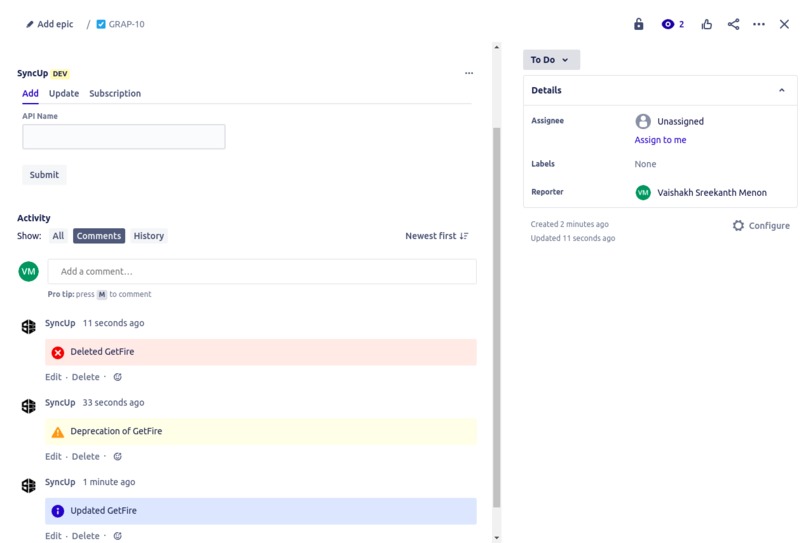Click the DEV lozenge beside SyncUp
Image resolution: width=806 pixels, height=543 pixels.
tap(60, 74)
